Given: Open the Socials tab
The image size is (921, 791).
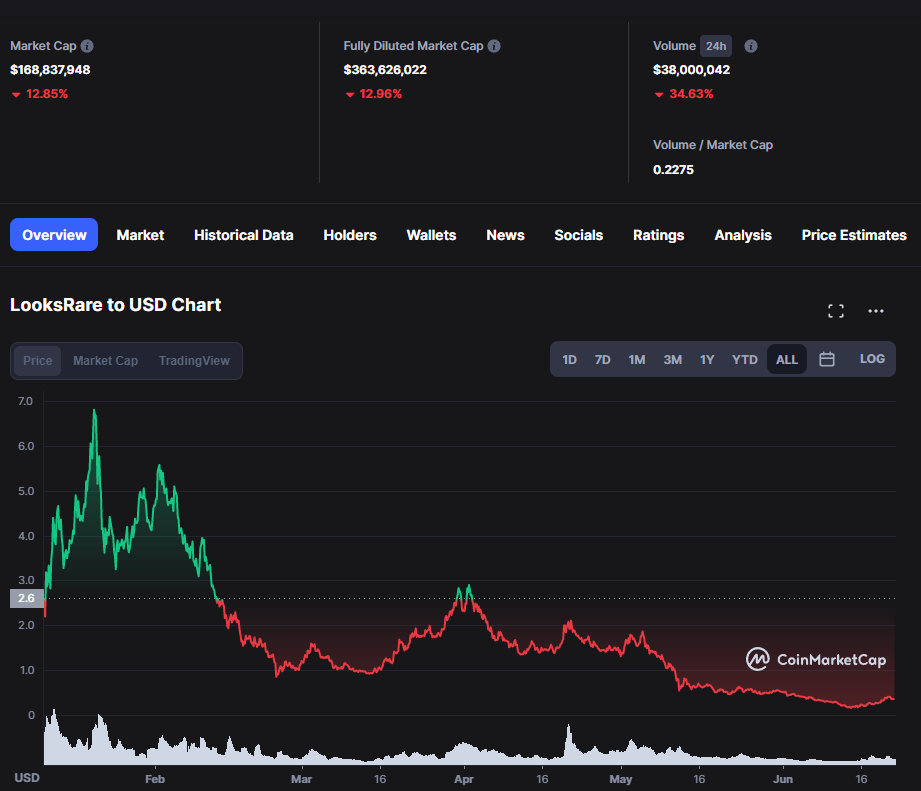Looking at the screenshot, I should 579,235.
